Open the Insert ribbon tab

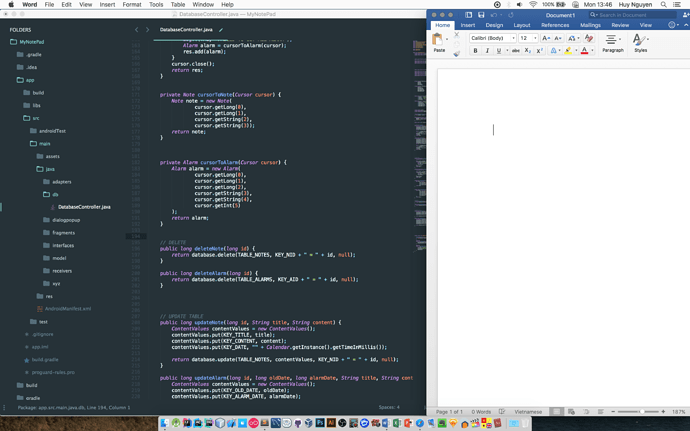(467, 25)
